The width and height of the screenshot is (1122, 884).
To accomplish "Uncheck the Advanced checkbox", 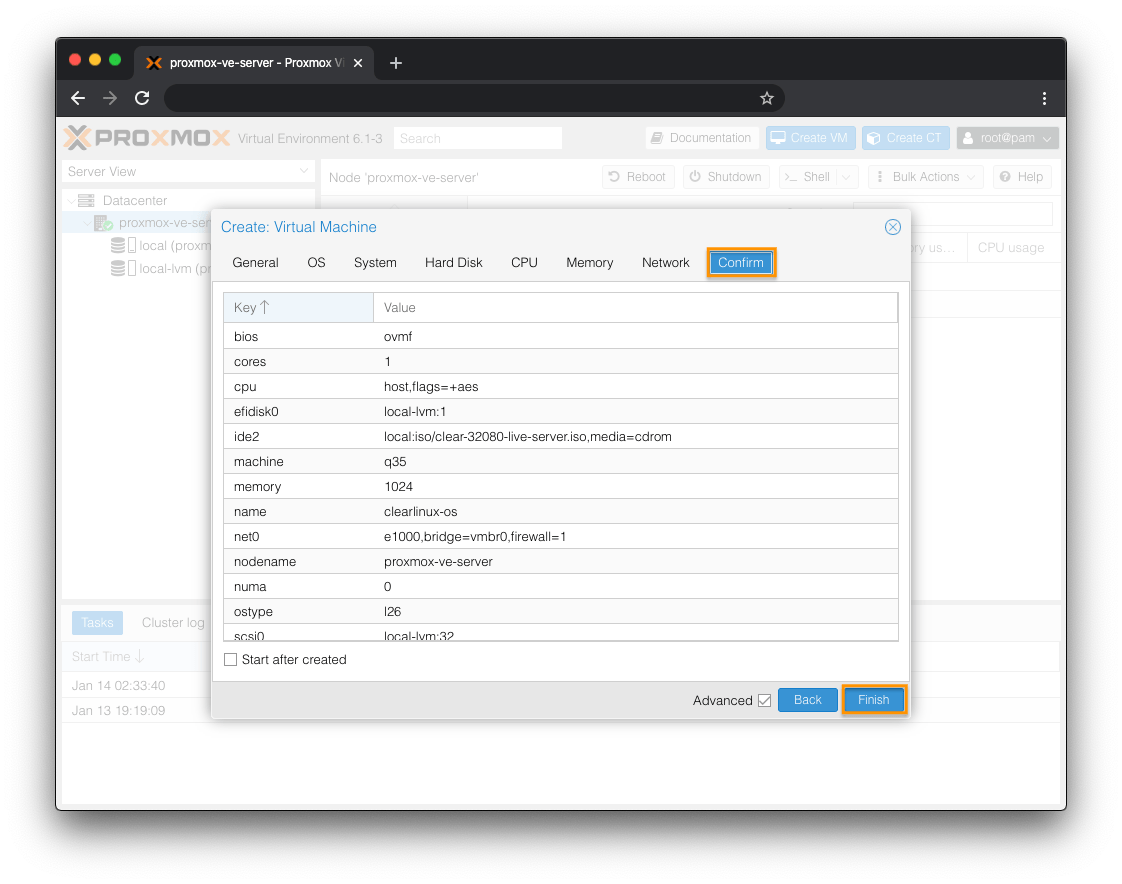I will pos(764,700).
